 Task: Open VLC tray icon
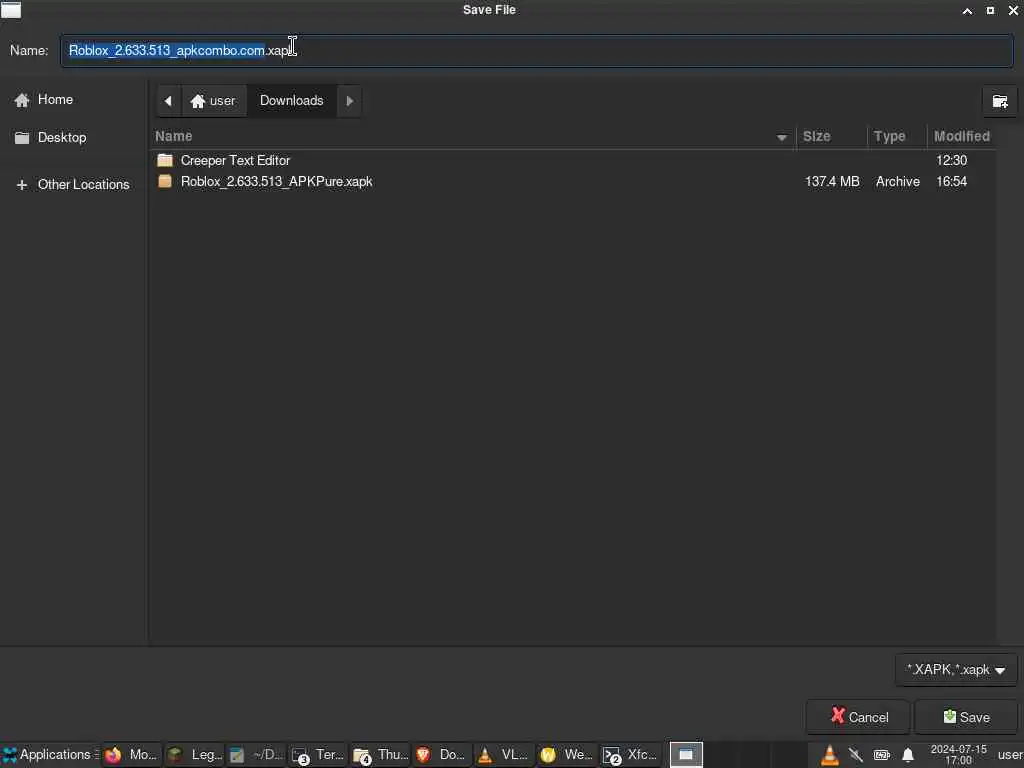pos(829,756)
